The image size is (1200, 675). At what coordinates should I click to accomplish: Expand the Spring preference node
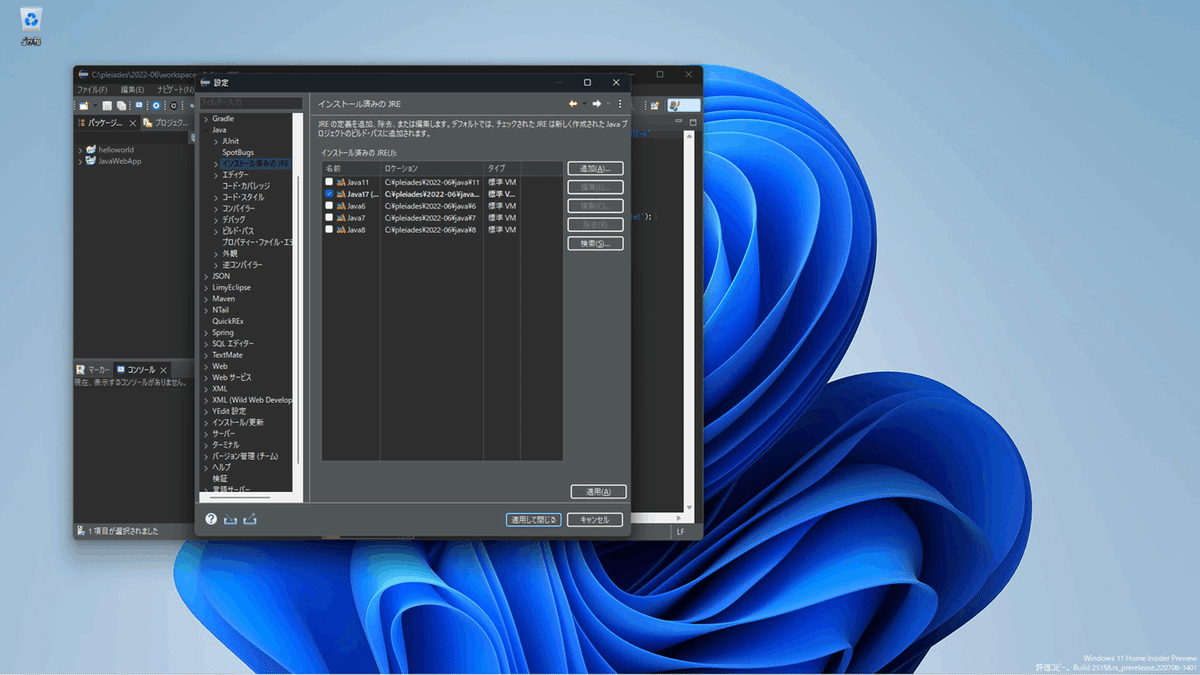click(x=206, y=332)
